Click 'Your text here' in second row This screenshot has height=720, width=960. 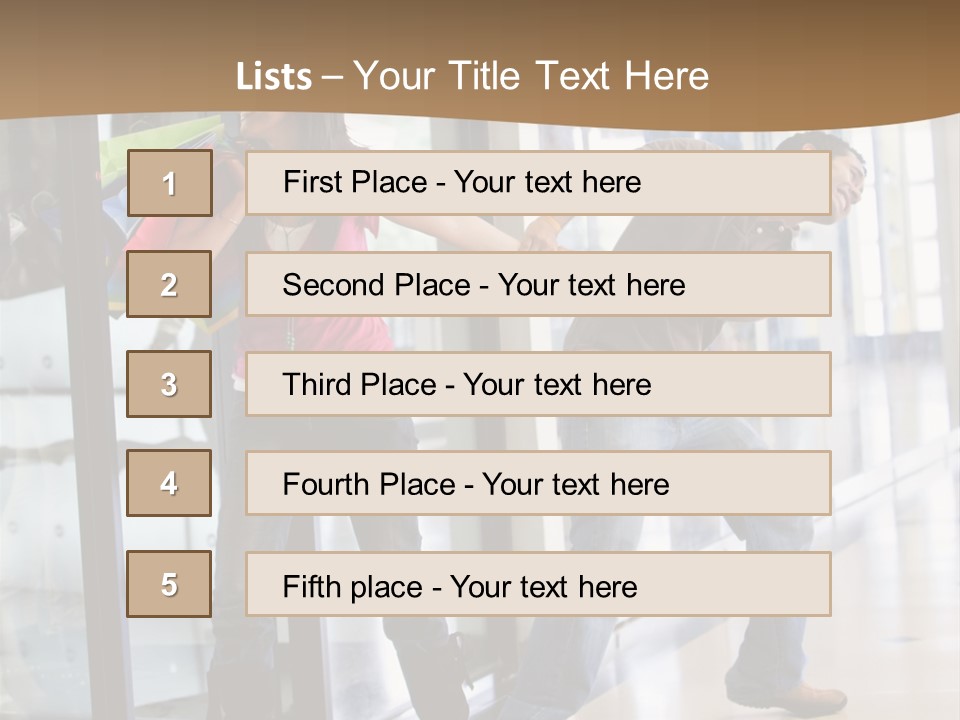pos(591,285)
